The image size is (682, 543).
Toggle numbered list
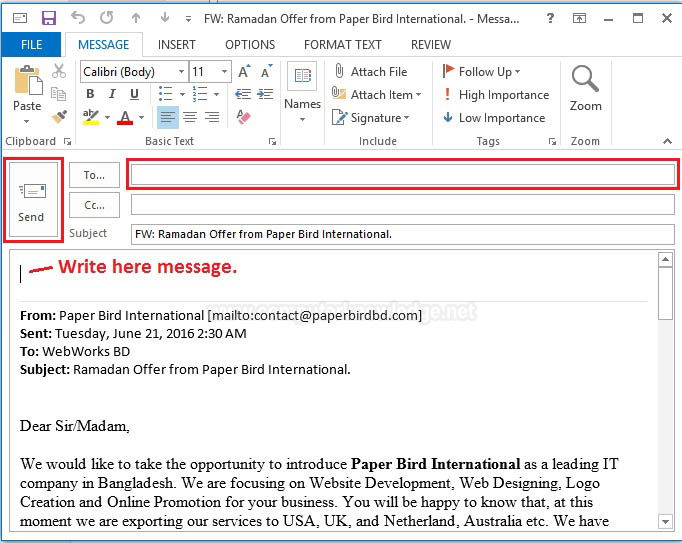coord(200,94)
